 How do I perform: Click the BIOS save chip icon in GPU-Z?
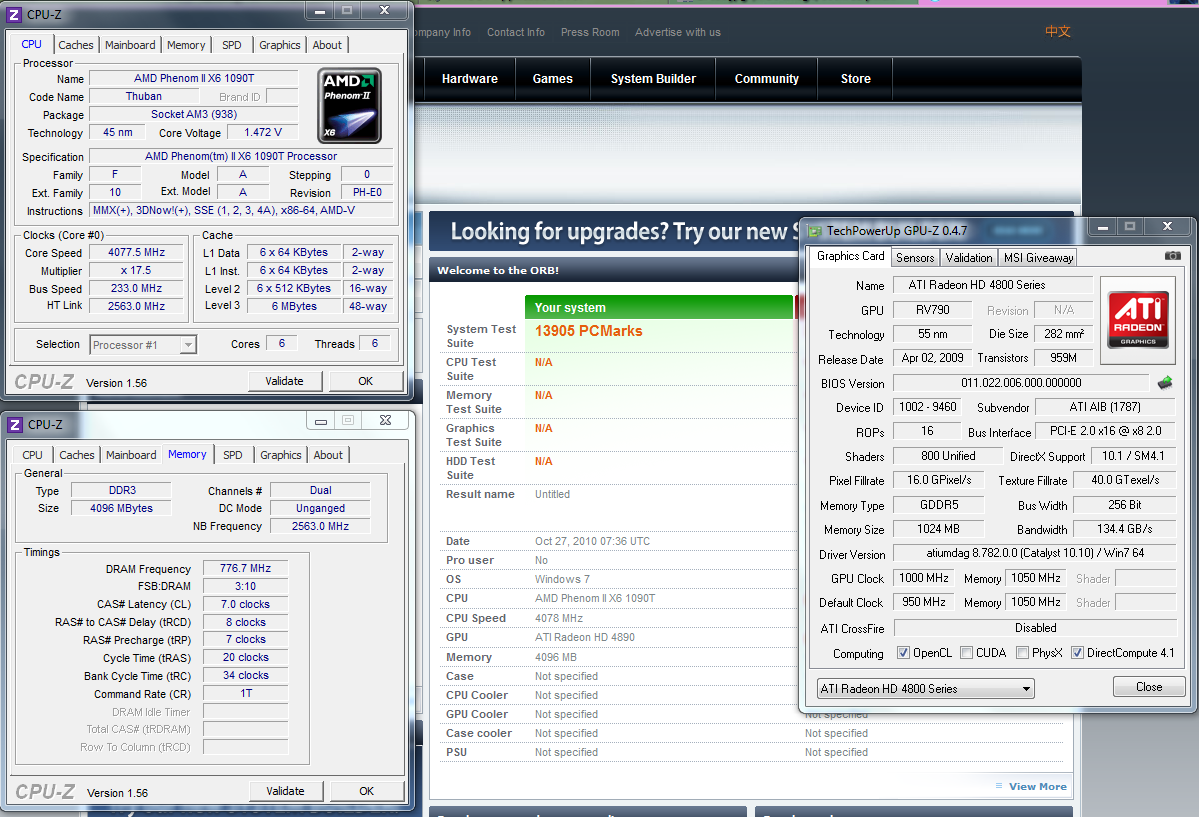point(1165,382)
